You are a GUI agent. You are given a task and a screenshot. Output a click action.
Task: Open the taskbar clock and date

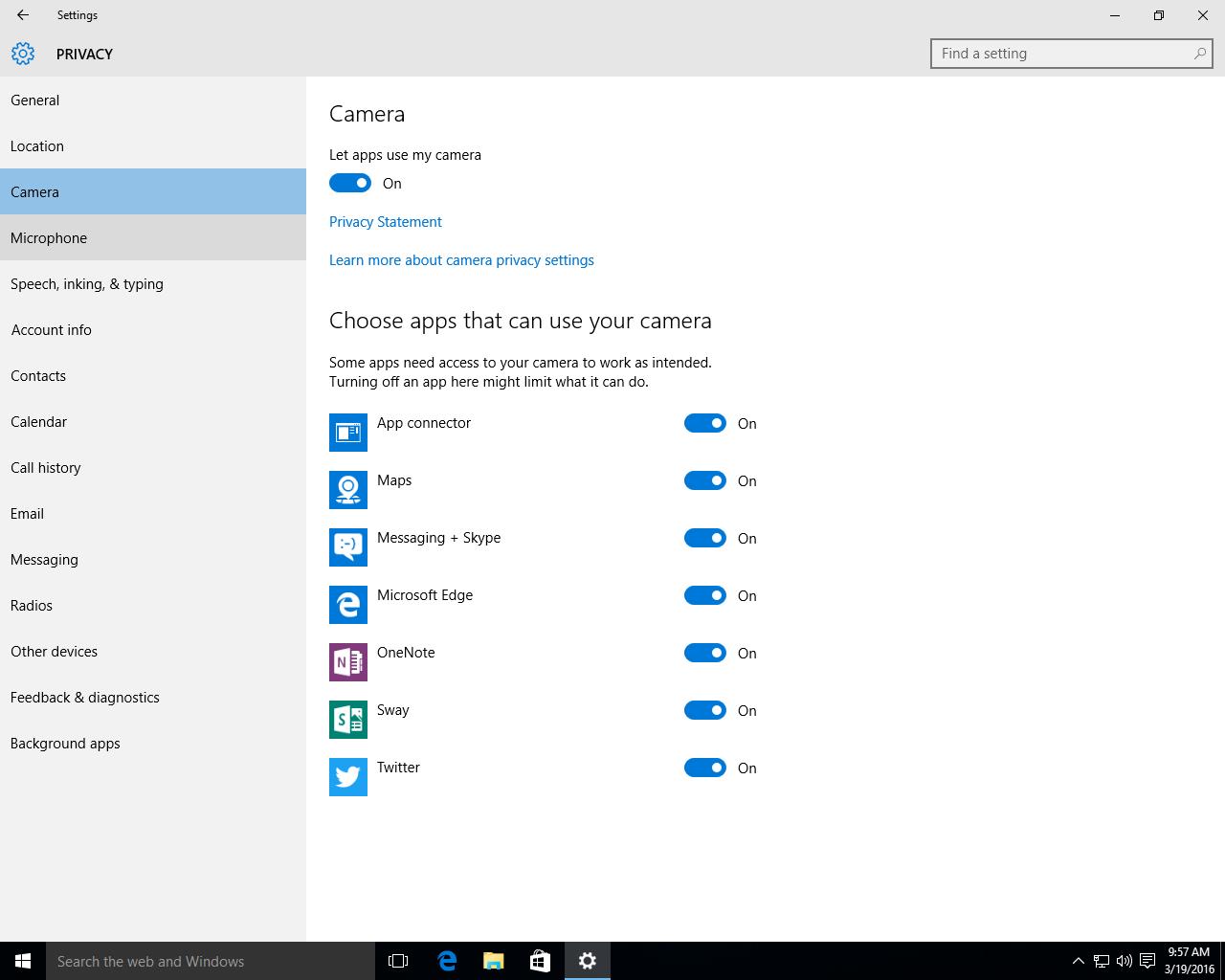click(1189, 961)
